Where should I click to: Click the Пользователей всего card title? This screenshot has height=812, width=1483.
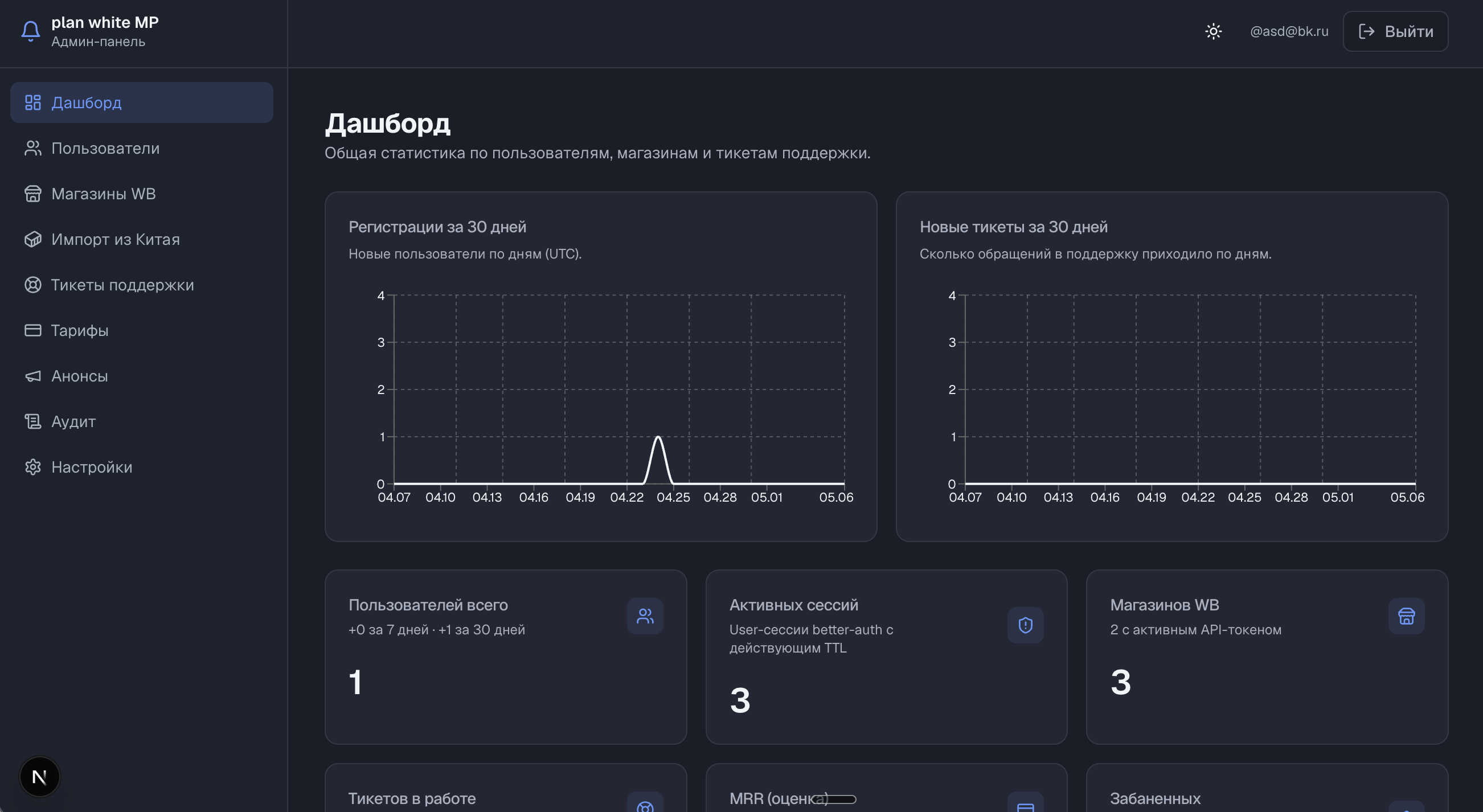[428, 605]
